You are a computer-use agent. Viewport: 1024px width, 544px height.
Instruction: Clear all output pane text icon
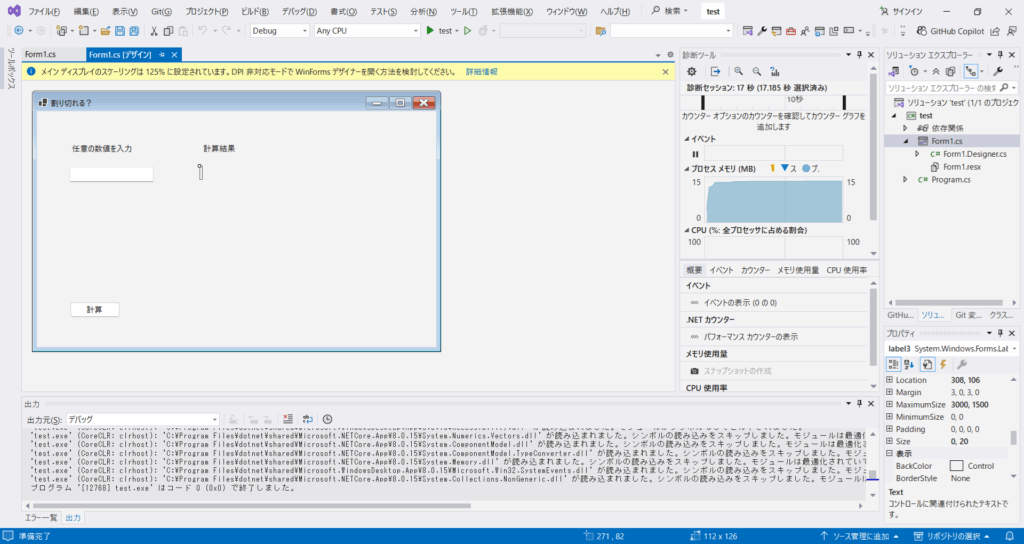click(x=287, y=419)
